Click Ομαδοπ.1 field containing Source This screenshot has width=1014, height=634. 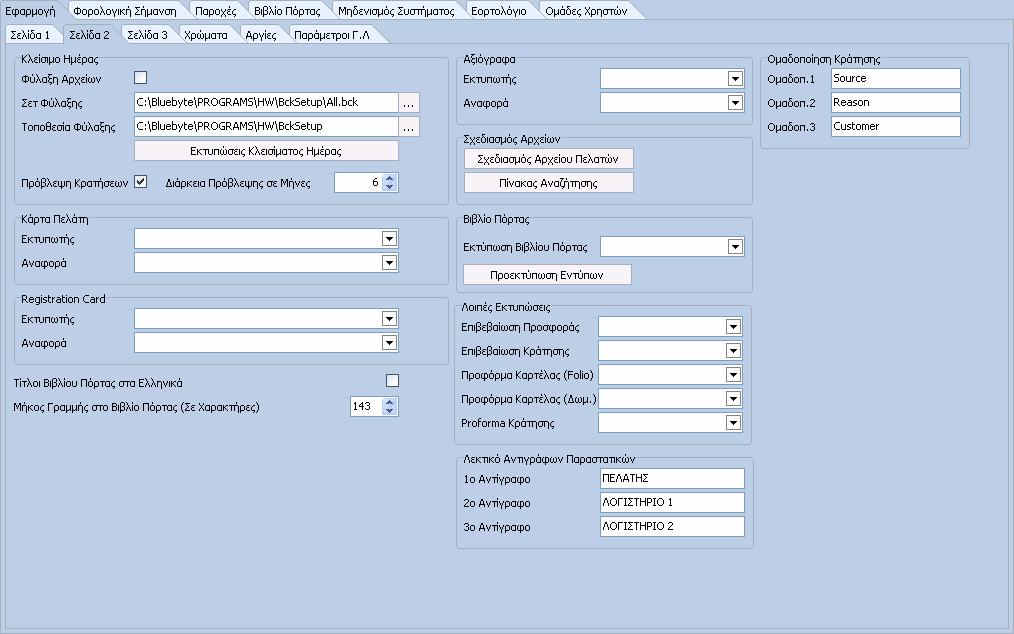(x=896, y=78)
